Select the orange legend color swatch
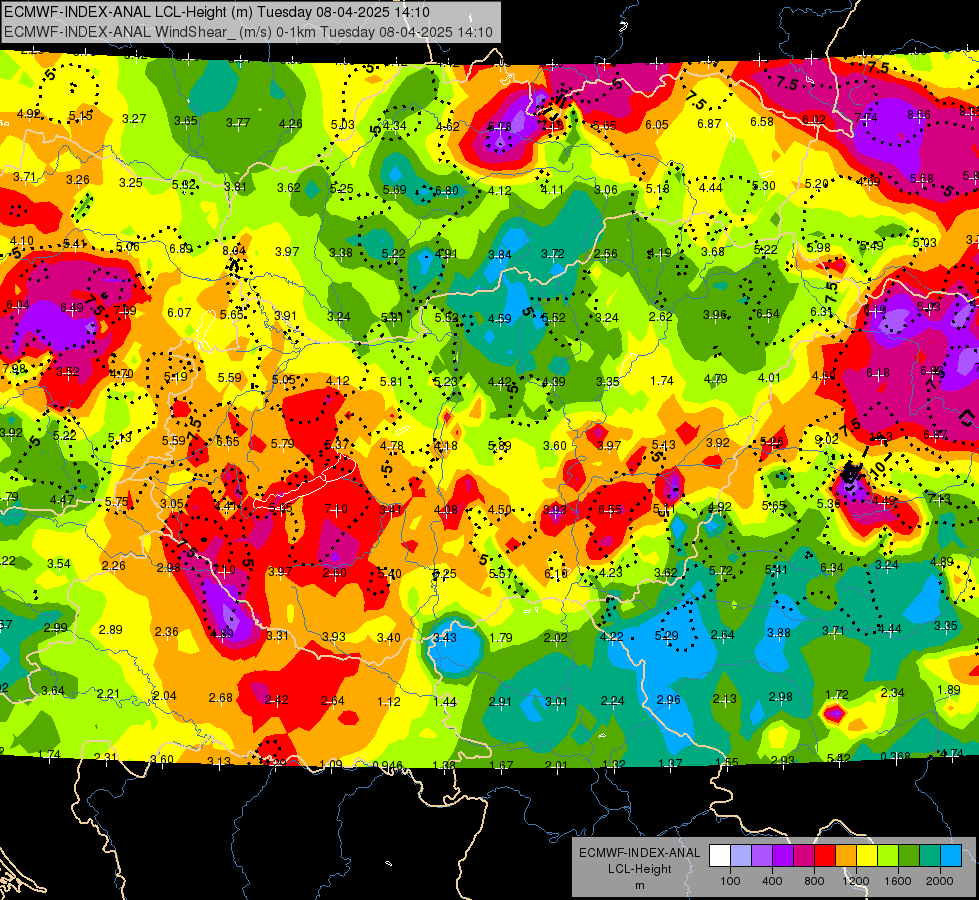Screen dimensions: 979x900 (x=846, y=856)
